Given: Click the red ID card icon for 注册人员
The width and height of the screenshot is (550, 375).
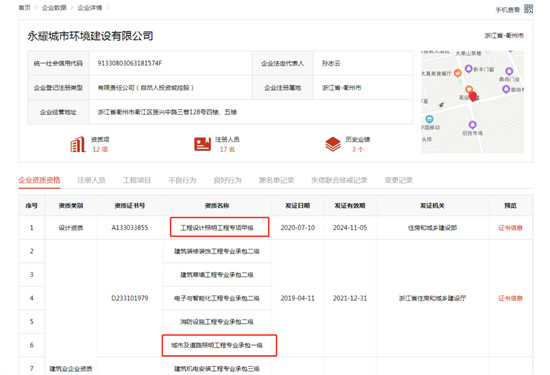Looking at the screenshot, I should 202,144.
